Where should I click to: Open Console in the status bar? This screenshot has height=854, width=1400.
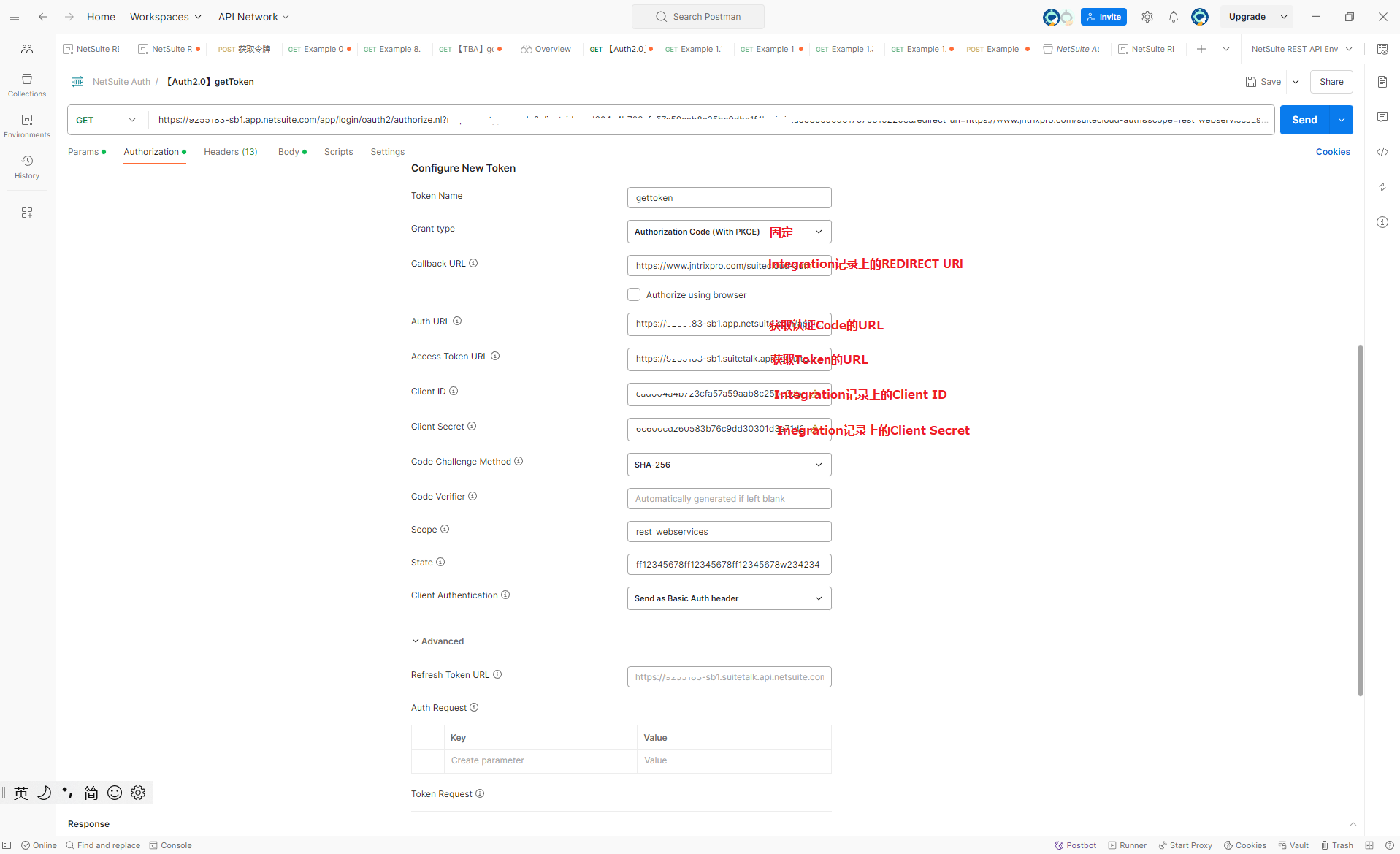pyautogui.click(x=171, y=845)
